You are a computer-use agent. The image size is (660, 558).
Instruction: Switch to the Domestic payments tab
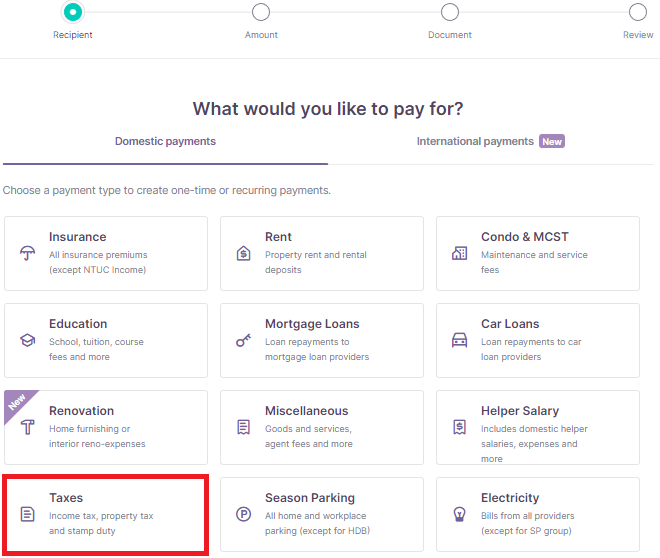coord(165,141)
